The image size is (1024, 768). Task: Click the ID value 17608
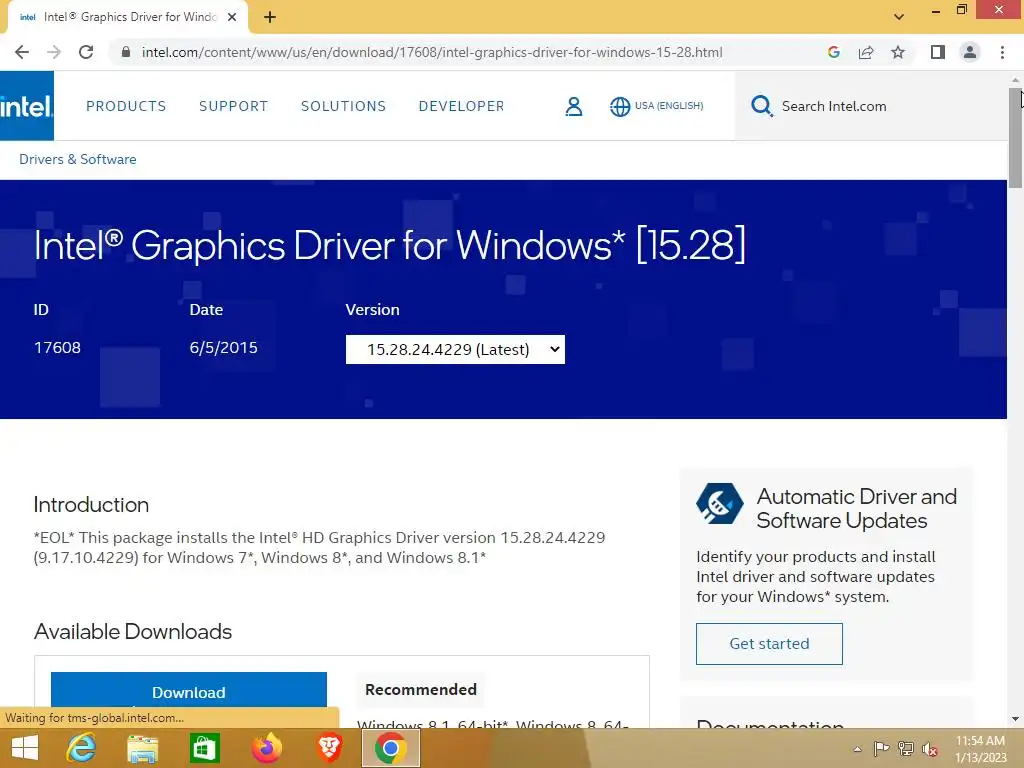57,348
